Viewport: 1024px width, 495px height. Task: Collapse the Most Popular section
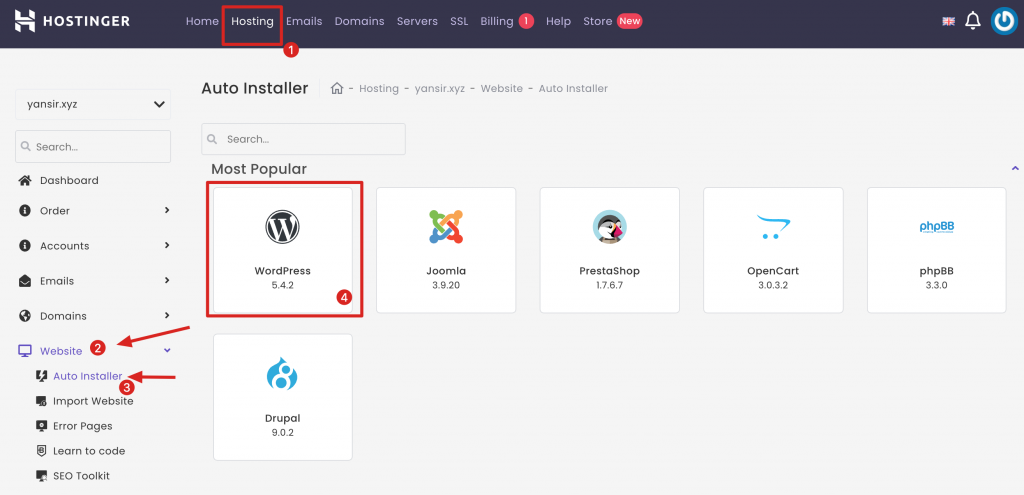point(1014,169)
